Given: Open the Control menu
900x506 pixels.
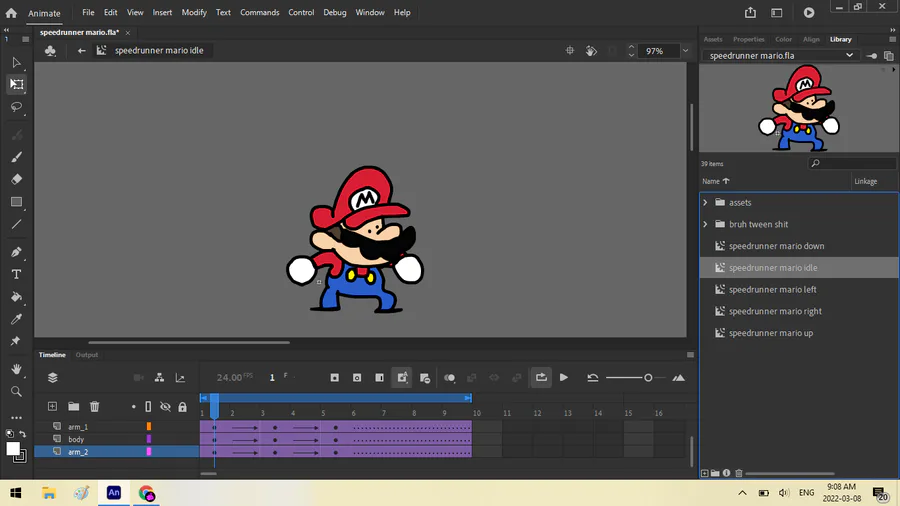Looking at the screenshot, I should coord(301,12).
